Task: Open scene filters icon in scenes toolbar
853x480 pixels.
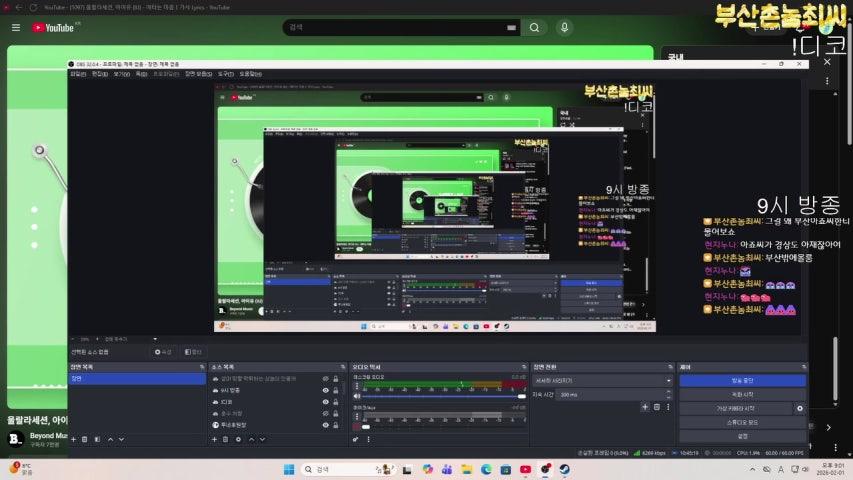Action: [97, 439]
